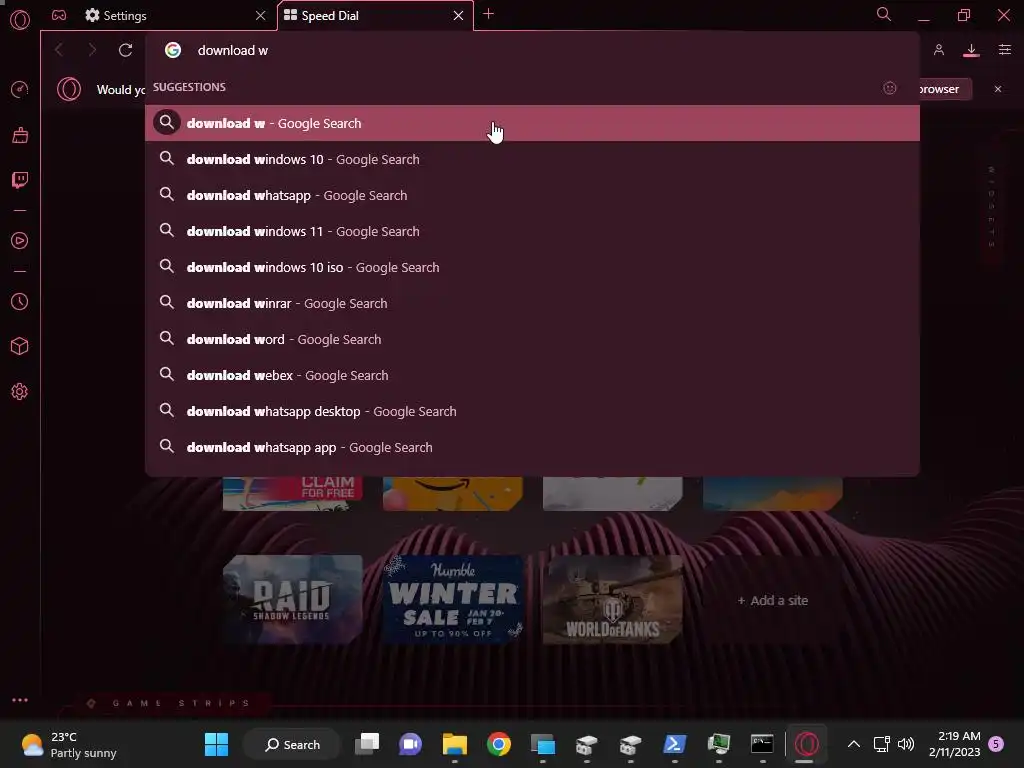This screenshot has width=1024, height=768.
Task: Open the chat app on taskbar
Action: click(411, 744)
